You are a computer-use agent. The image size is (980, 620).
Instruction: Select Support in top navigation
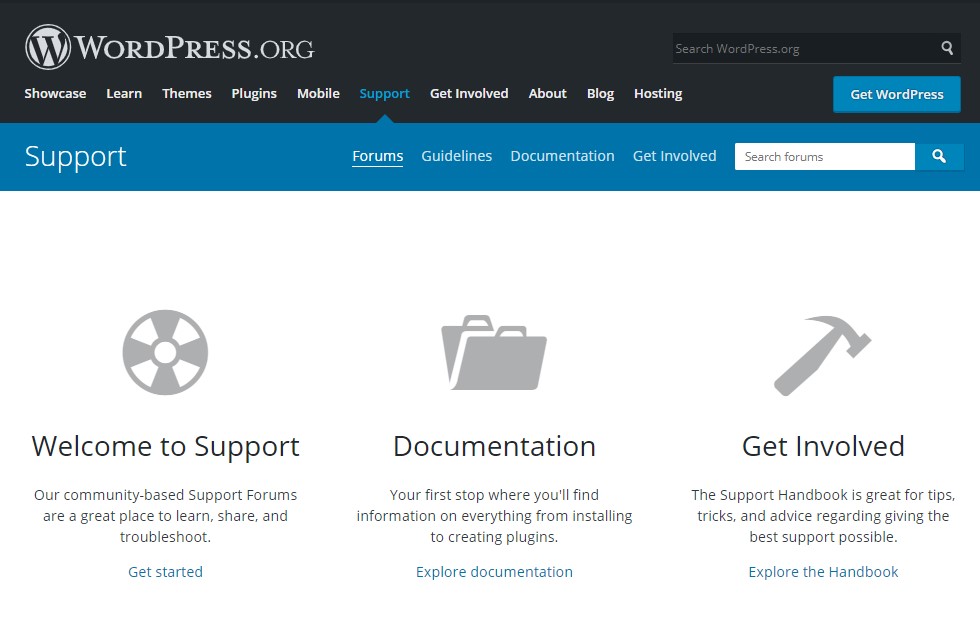point(384,94)
